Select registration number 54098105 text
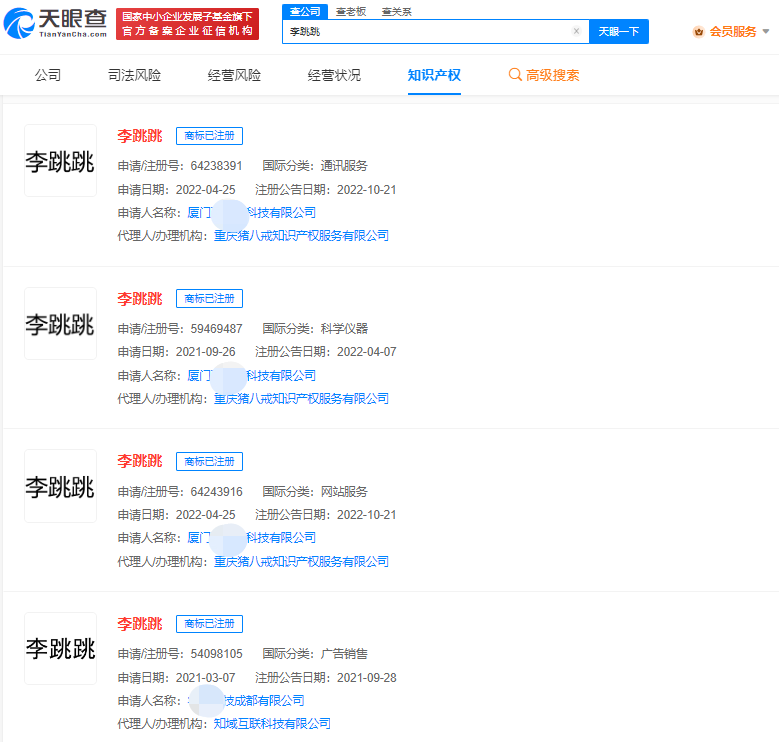This screenshot has height=742, width=779. (216, 654)
